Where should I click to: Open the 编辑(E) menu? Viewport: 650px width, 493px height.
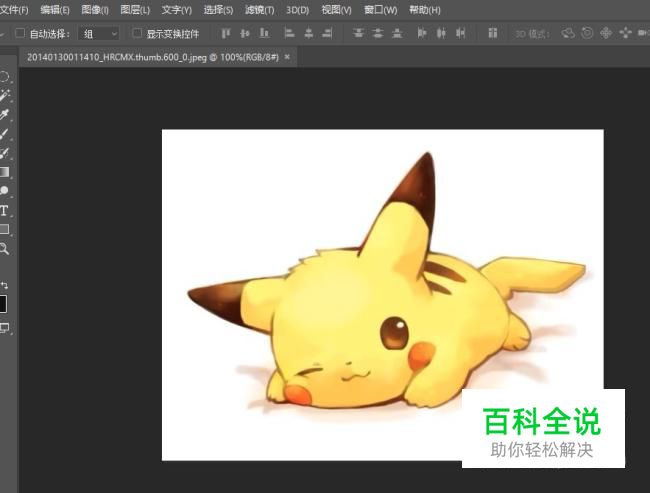(55, 10)
